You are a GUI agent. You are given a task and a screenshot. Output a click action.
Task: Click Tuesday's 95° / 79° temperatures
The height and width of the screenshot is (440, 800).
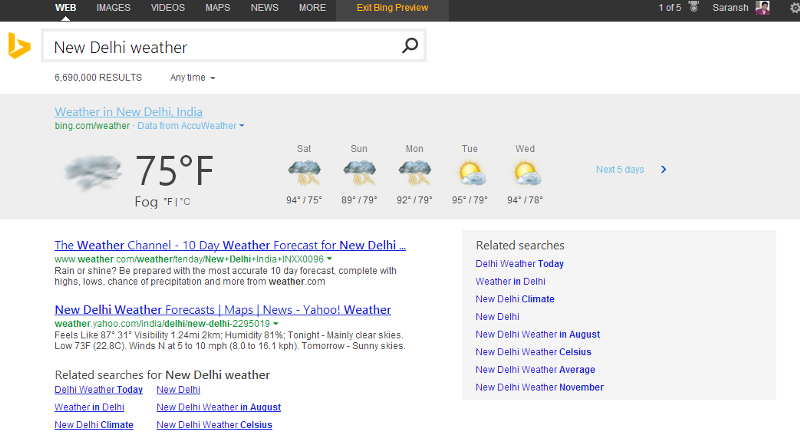click(469, 200)
